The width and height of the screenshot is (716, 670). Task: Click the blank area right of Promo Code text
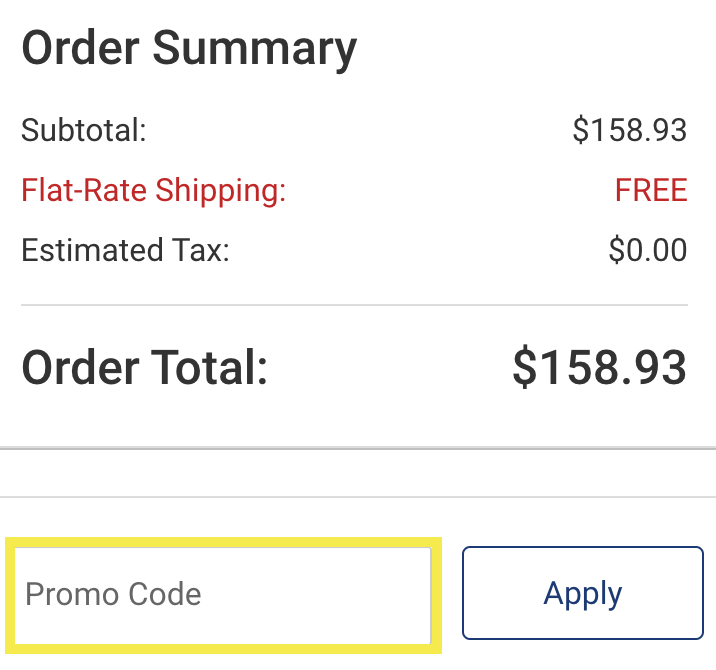click(320, 594)
